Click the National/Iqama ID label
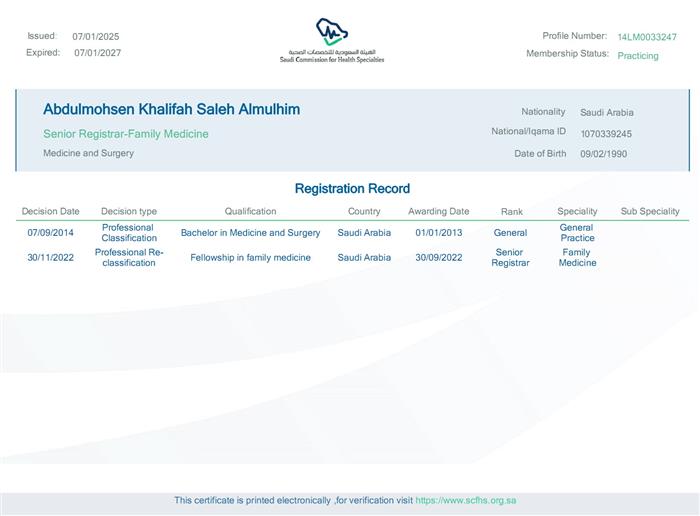Screen dimensions: 700x516 click(x=528, y=131)
